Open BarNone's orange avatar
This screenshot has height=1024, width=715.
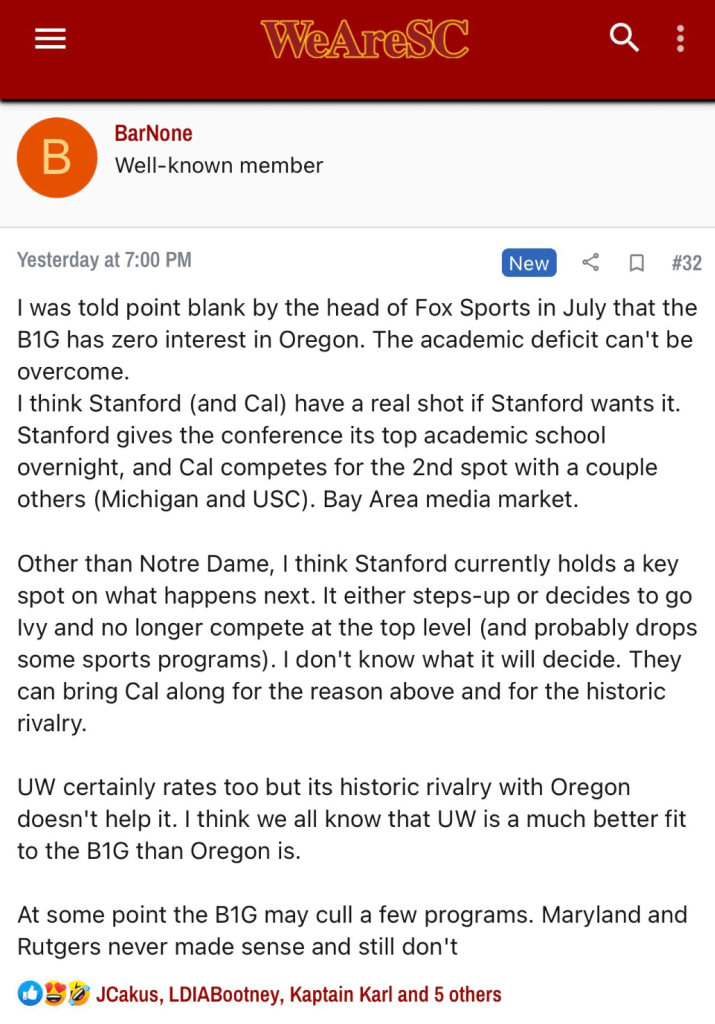pos(57,158)
